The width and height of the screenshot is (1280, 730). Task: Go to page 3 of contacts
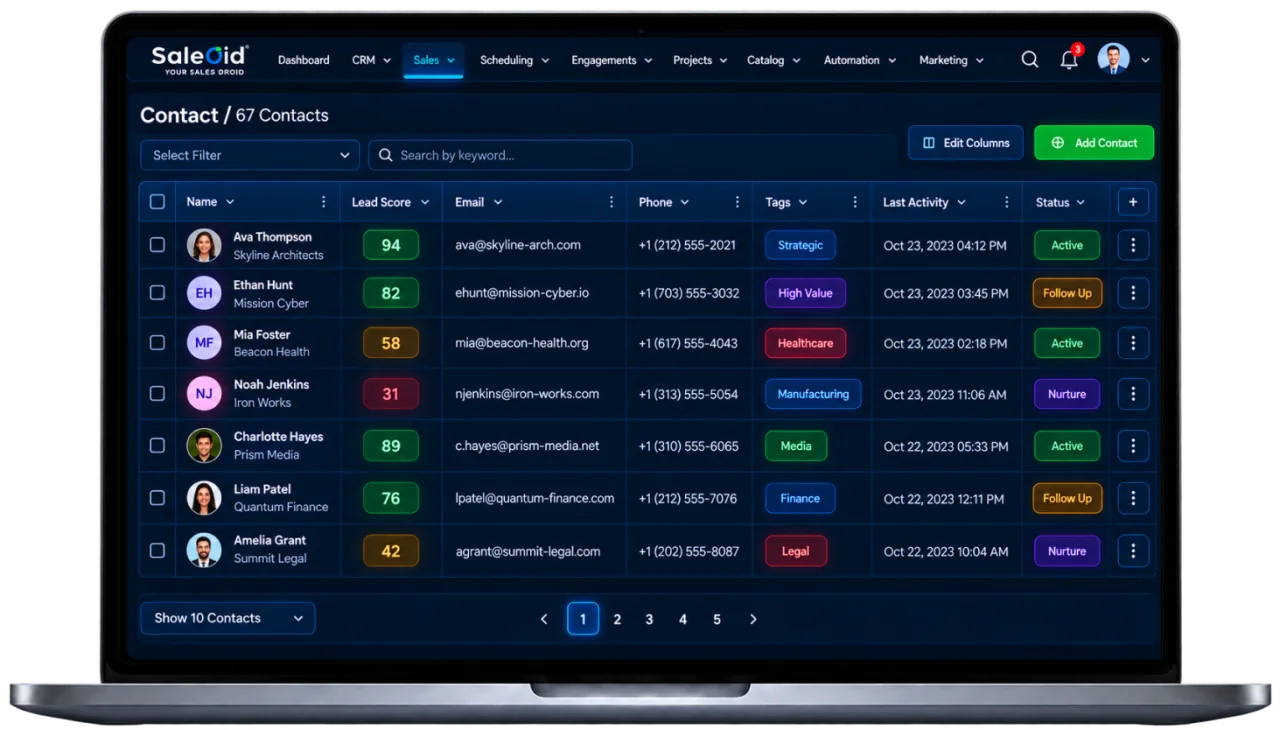[x=649, y=619]
